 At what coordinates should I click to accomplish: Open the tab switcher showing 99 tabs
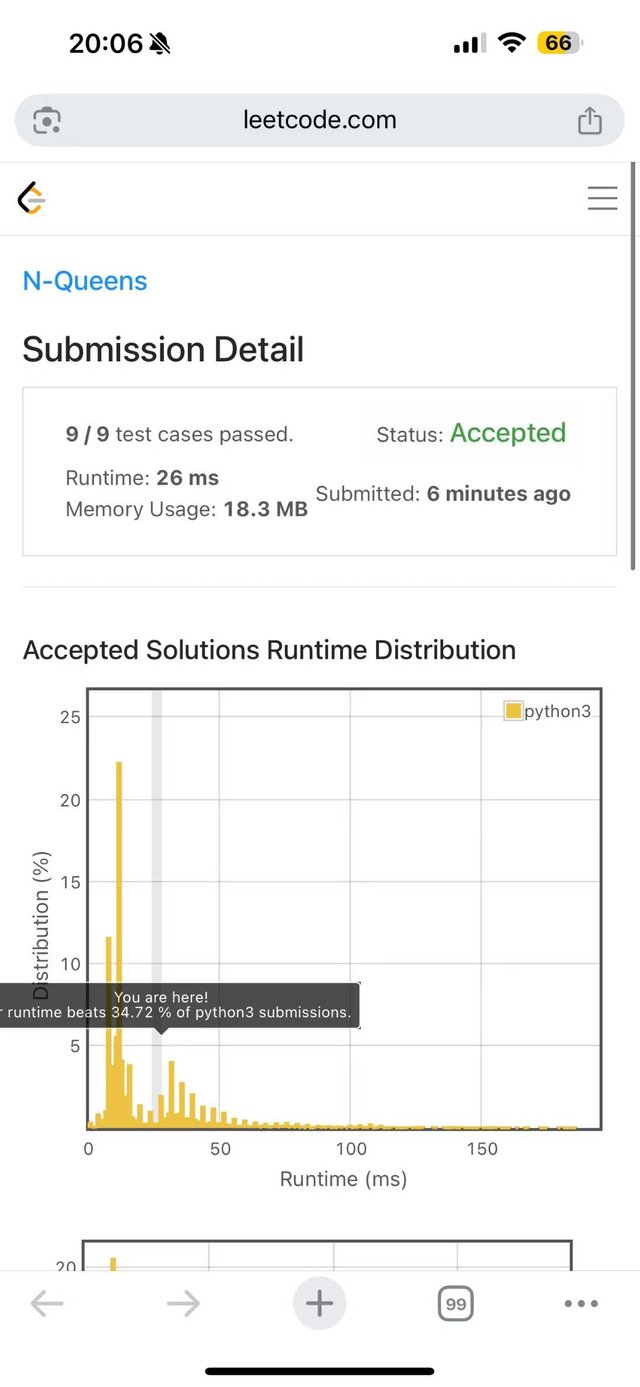[x=455, y=1304]
